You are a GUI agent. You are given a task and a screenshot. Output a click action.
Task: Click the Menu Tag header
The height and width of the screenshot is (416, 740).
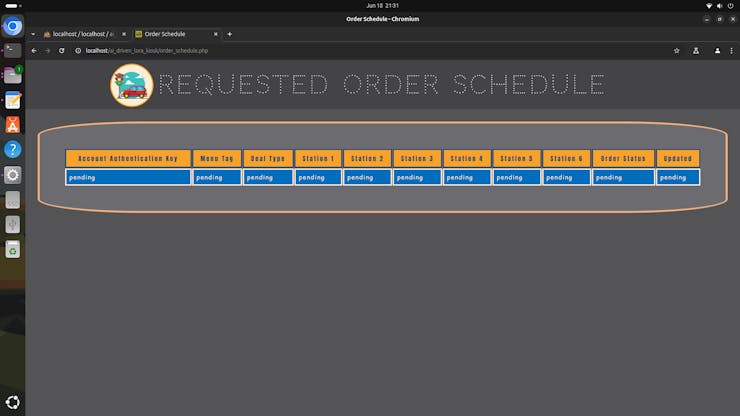point(217,158)
